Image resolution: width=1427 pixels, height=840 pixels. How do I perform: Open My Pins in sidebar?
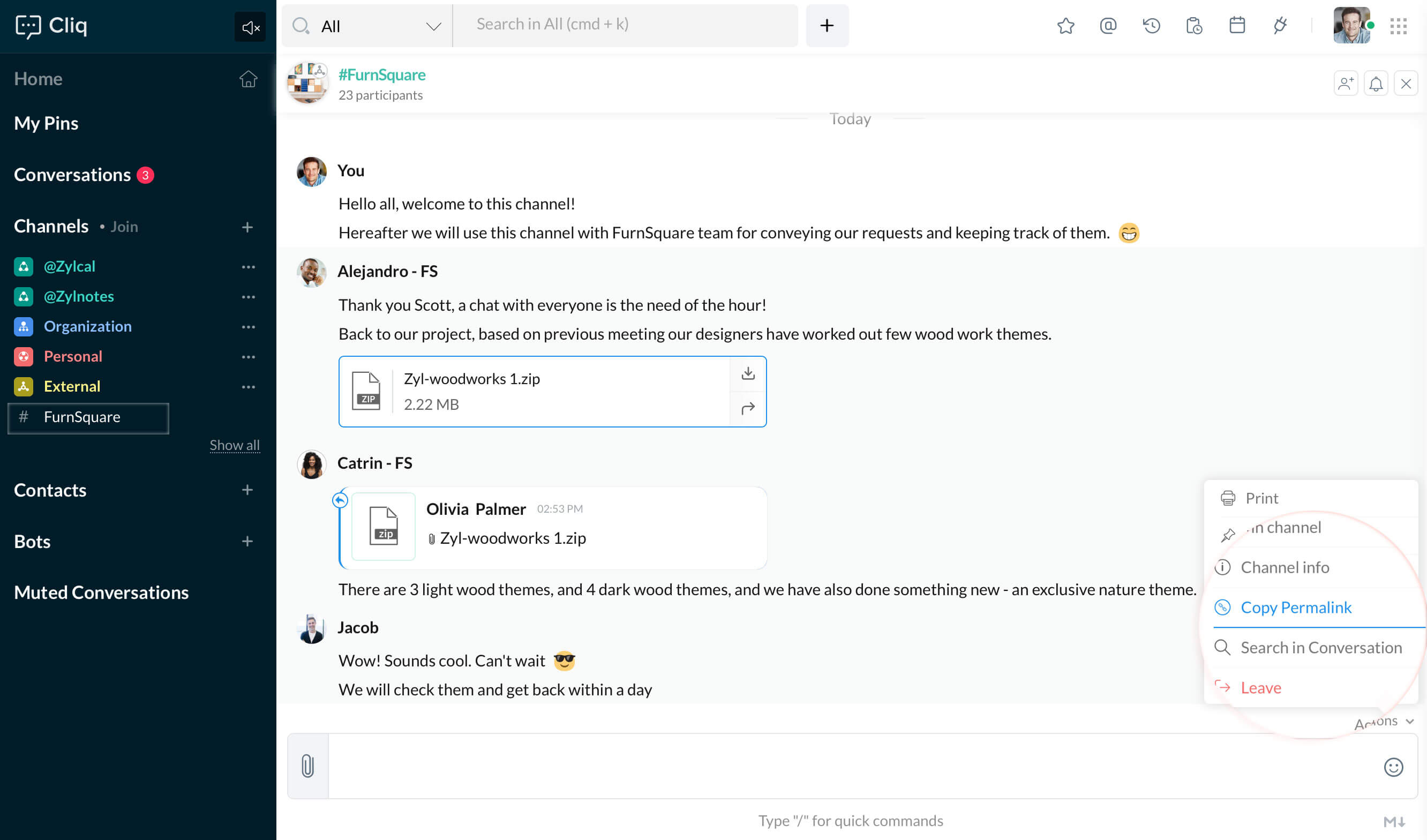tap(46, 123)
